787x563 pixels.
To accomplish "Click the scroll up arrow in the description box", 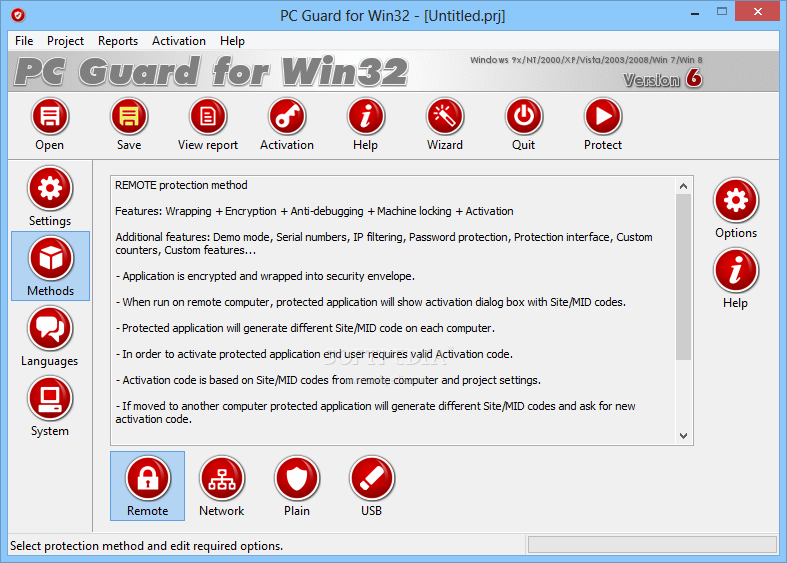I will coord(683,186).
